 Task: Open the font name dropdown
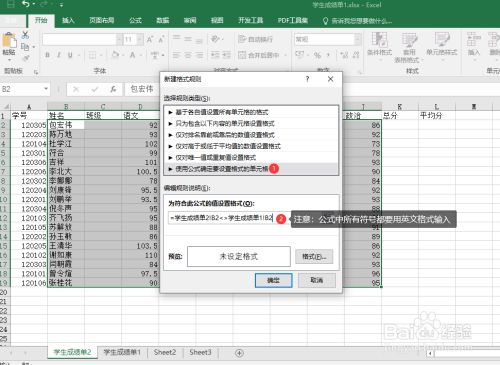pyautogui.click(x=119, y=40)
